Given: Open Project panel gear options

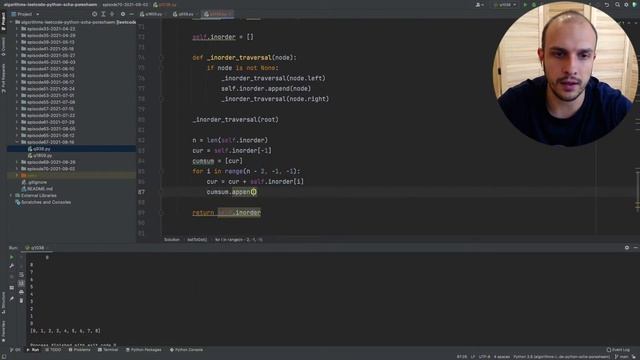Looking at the screenshot, I should [x=122, y=14].
